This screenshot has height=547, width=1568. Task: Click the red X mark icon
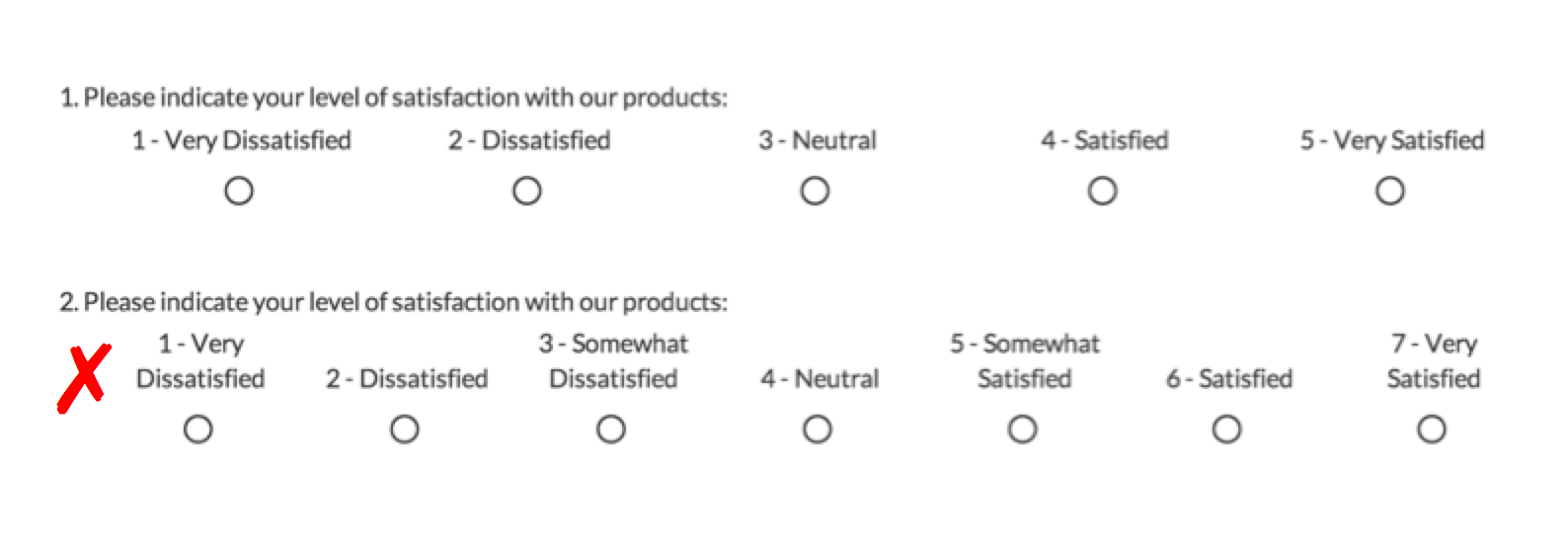(x=83, y=378)
